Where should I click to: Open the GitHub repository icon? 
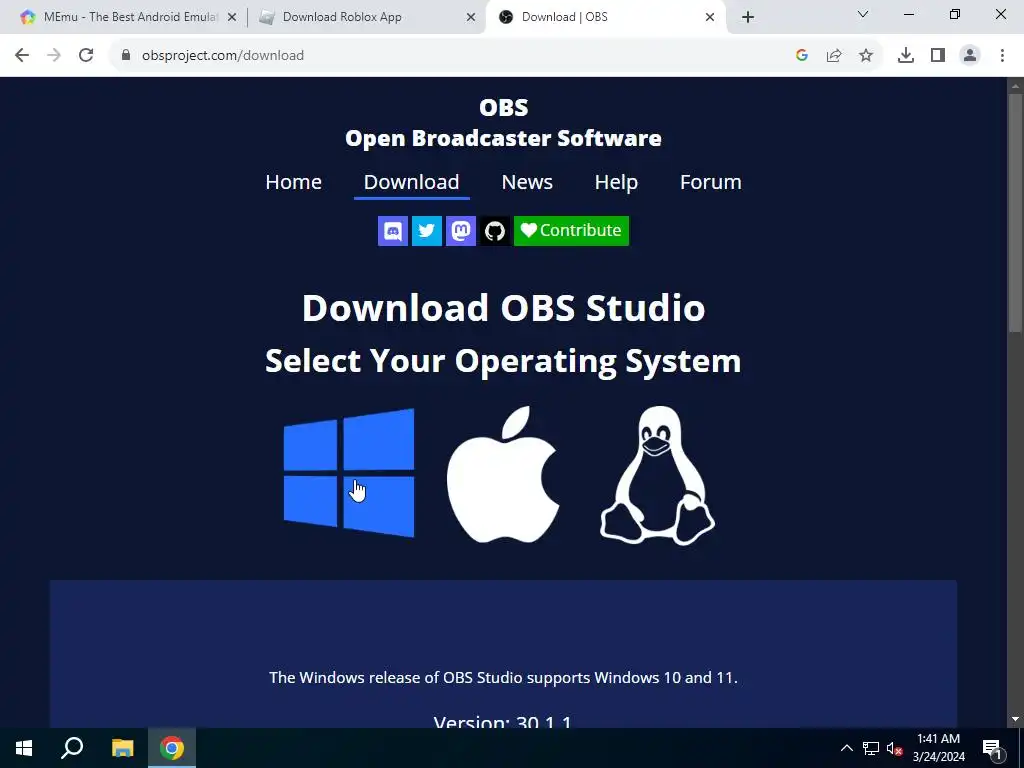click(494, 231)
